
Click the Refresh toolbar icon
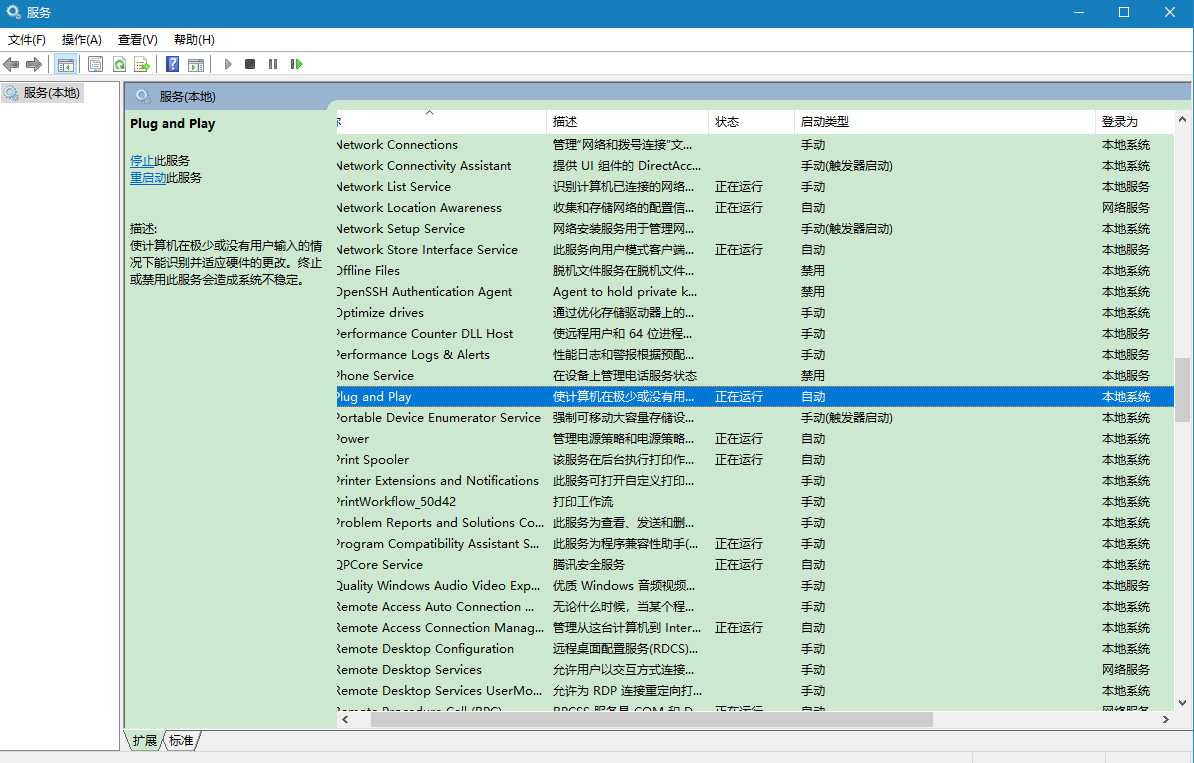[120, 65]
